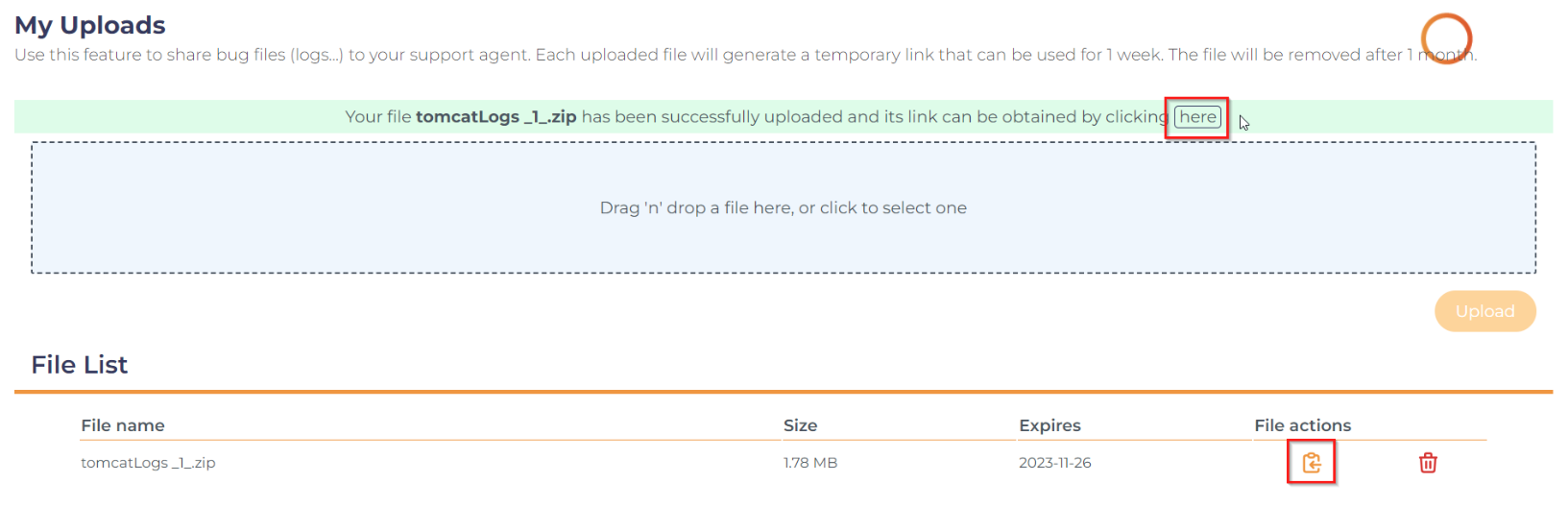This screenshot has height=531, width=1568.
Task: Click the orange circle loading indicator
Action: coord(1446,38)
